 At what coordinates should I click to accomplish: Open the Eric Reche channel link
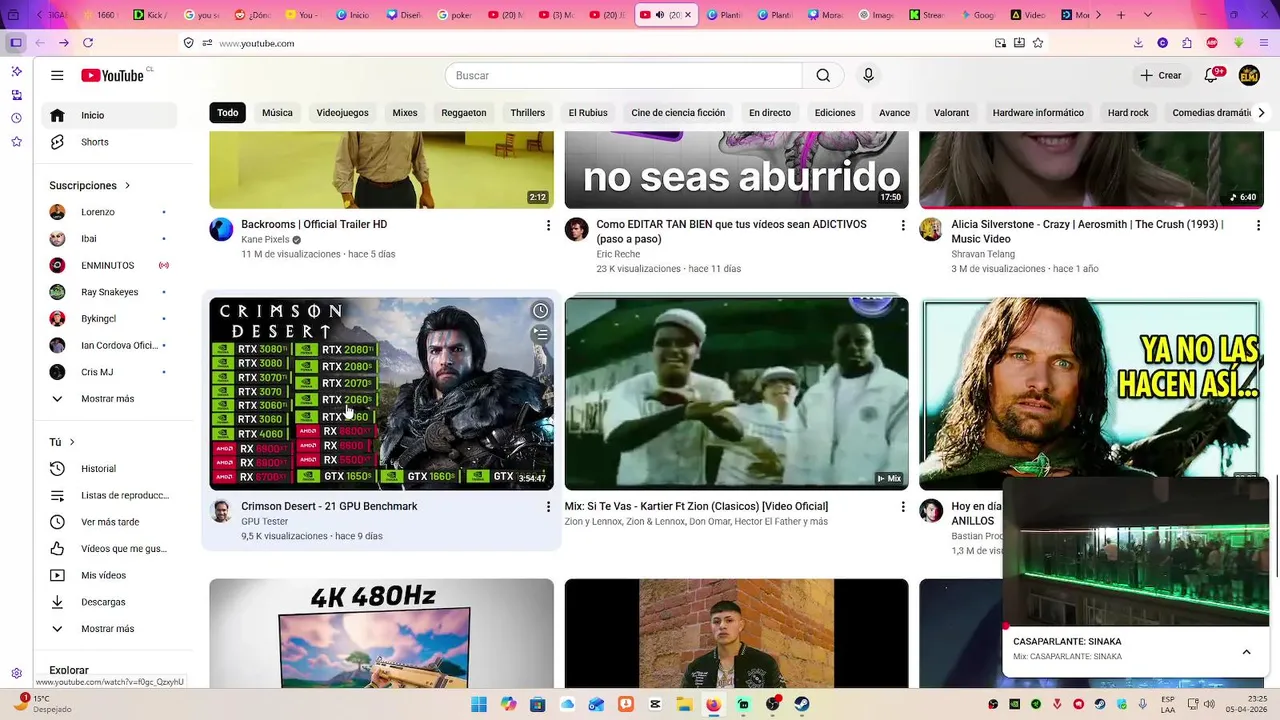tap(618, 254)
